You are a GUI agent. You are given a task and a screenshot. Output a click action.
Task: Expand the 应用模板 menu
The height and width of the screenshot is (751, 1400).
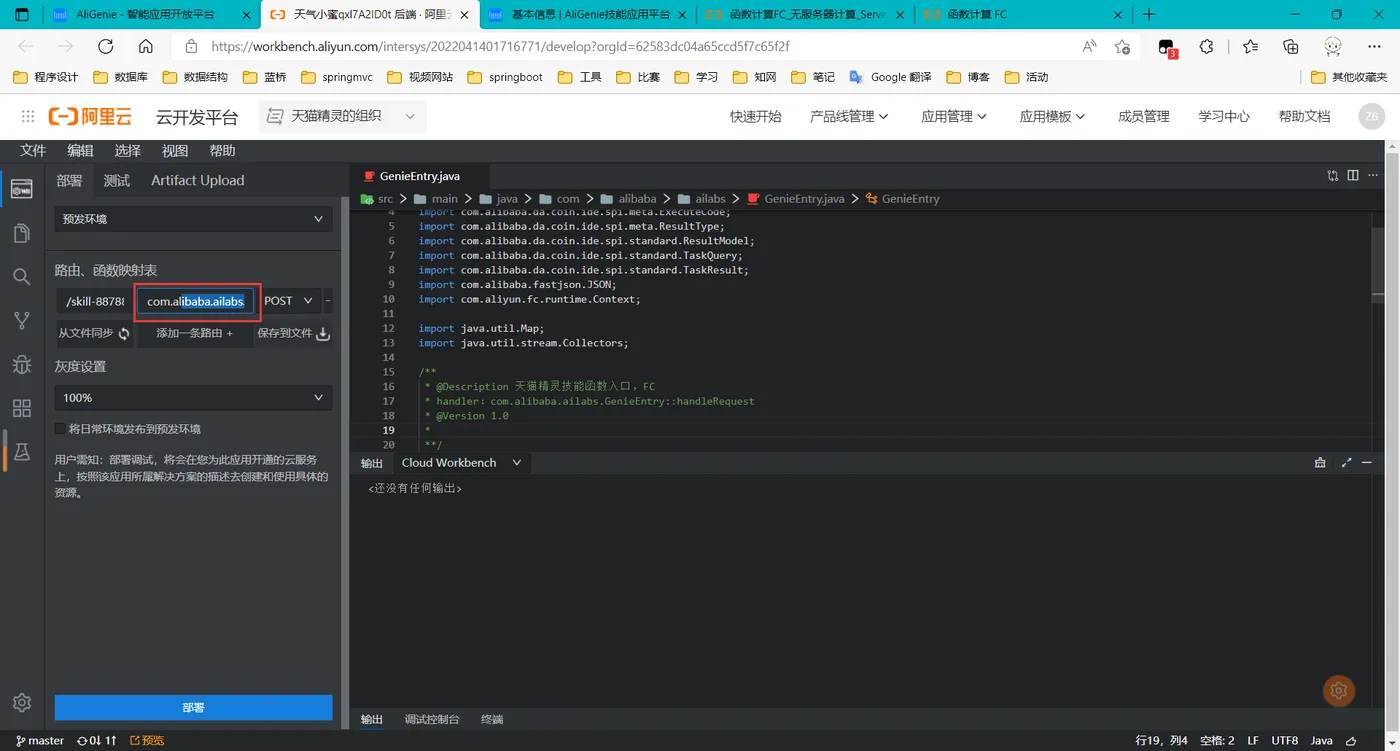pyautogui.click(x=1053, y=116)
